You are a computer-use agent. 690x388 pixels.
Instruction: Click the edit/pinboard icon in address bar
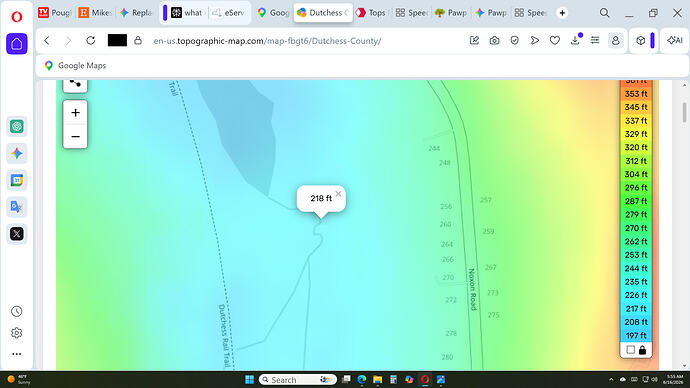[474, 40]
